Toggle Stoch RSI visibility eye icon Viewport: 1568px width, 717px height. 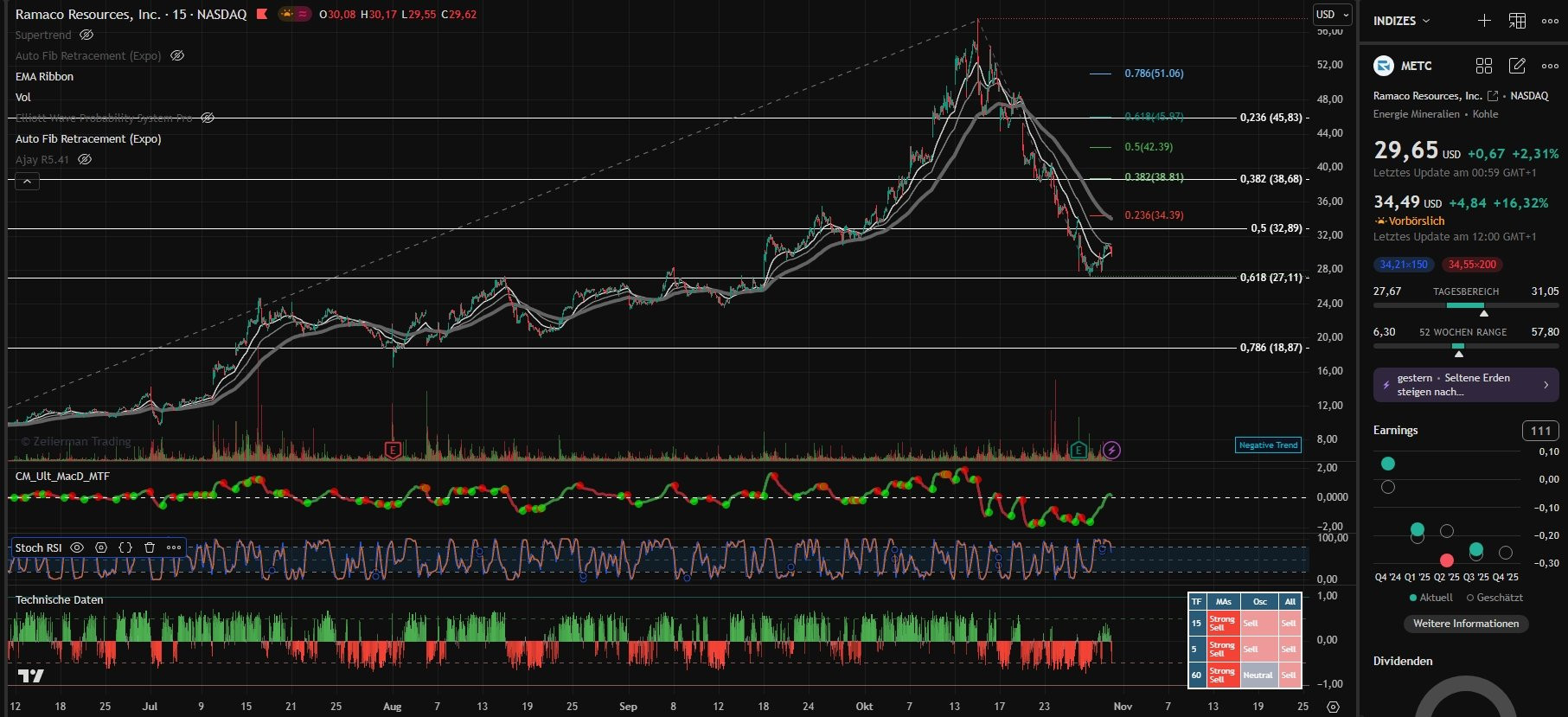77,547
